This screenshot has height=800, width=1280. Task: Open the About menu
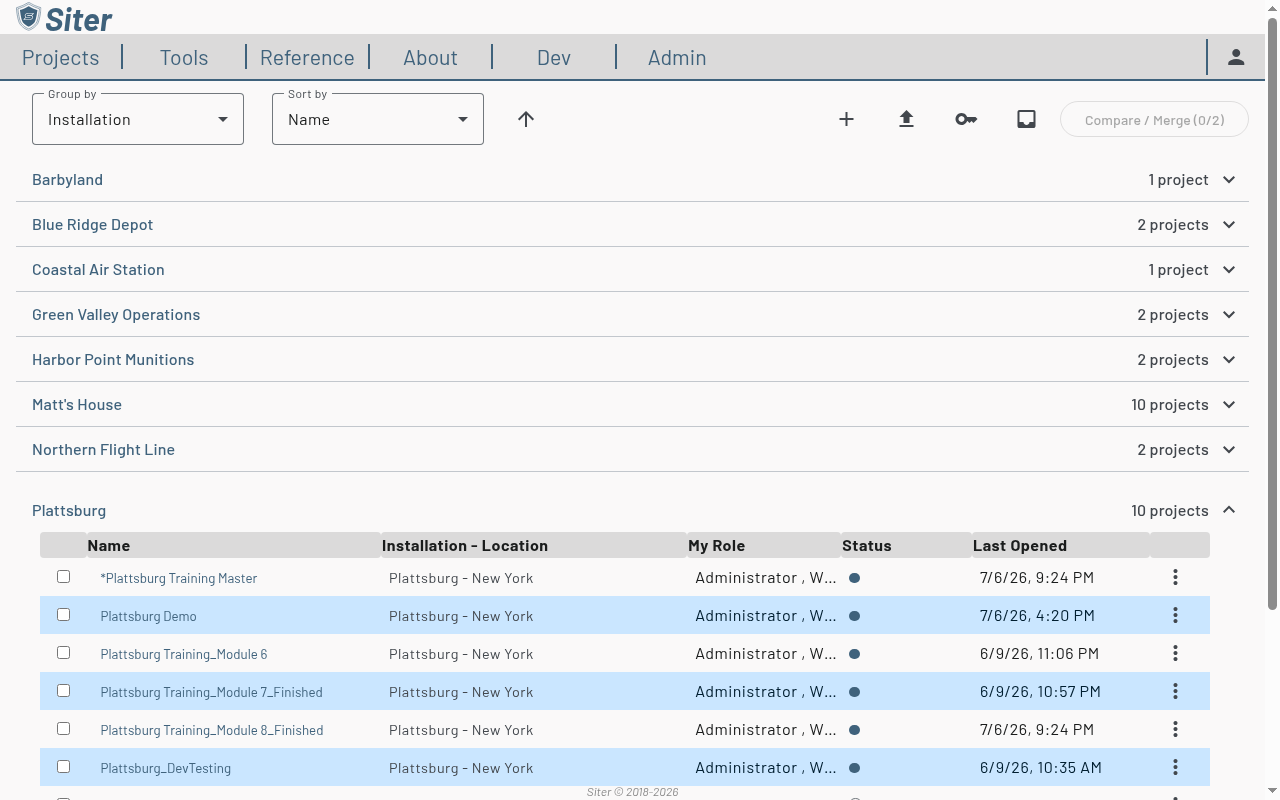click(x=430, y=57)
